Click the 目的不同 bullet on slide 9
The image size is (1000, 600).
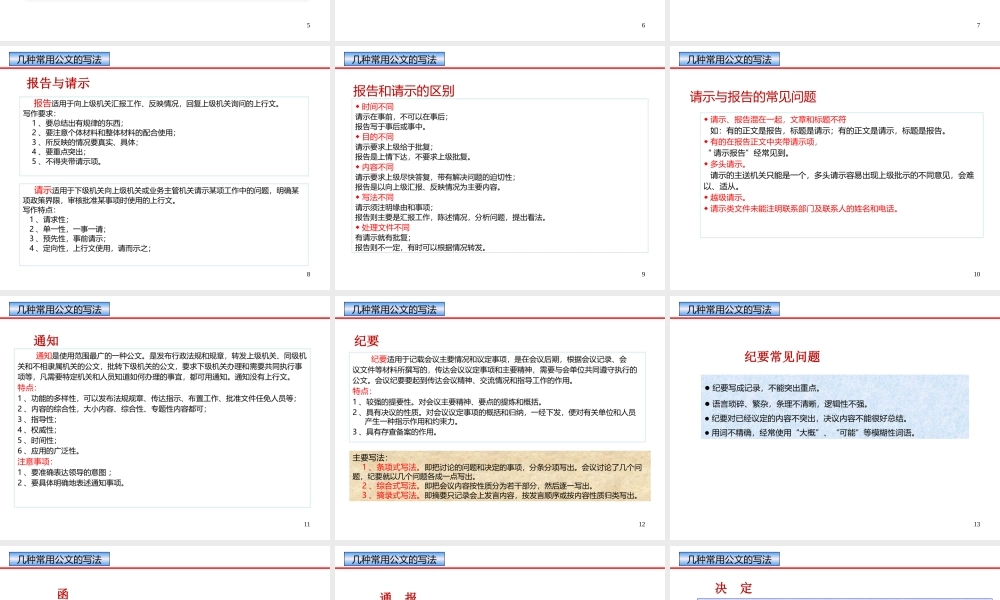coord(374,136)
